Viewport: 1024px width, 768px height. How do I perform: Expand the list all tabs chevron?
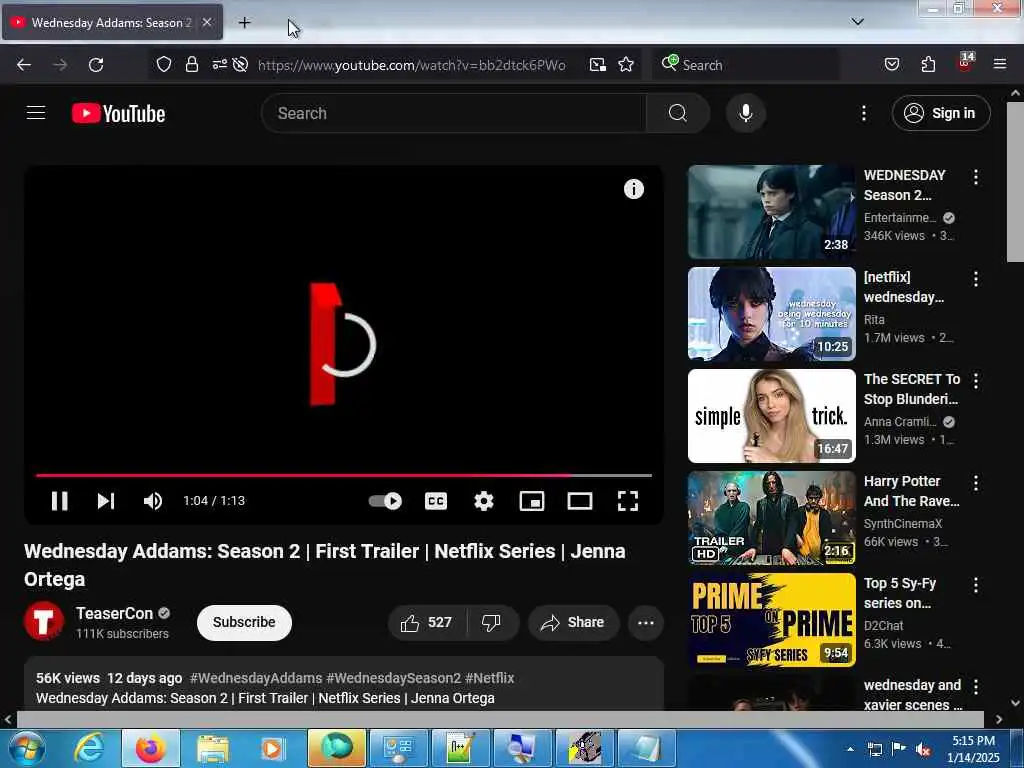(x=857, y=22)
